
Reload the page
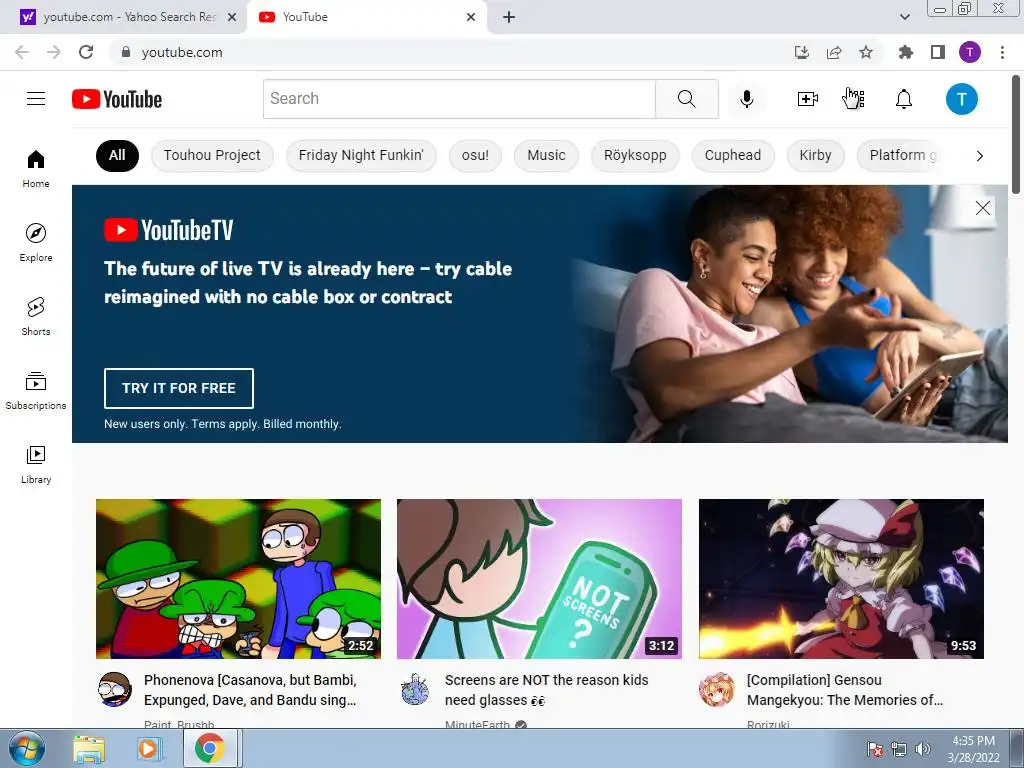click(86, 52)
